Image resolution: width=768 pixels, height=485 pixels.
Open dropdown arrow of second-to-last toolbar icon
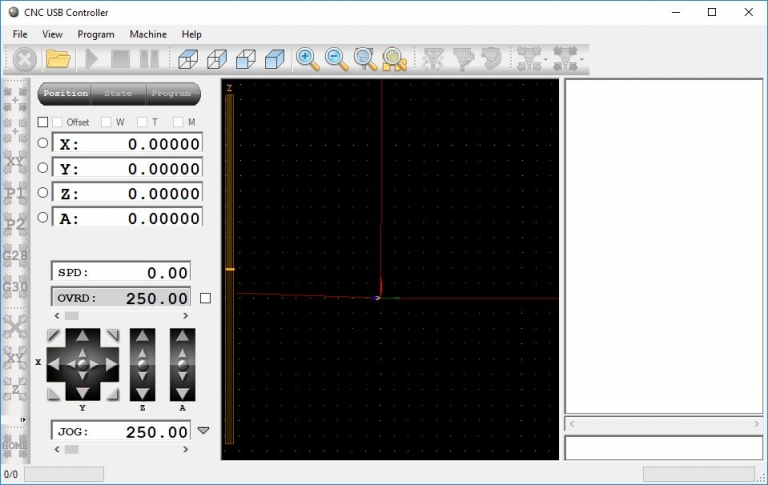pyautogui.click(x=546, y=60)
